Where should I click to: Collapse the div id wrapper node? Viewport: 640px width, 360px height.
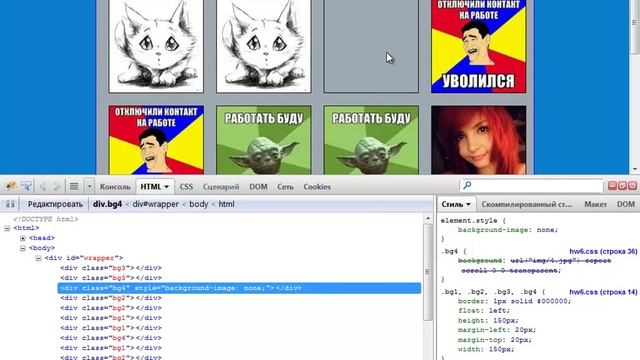pos(38,258)
